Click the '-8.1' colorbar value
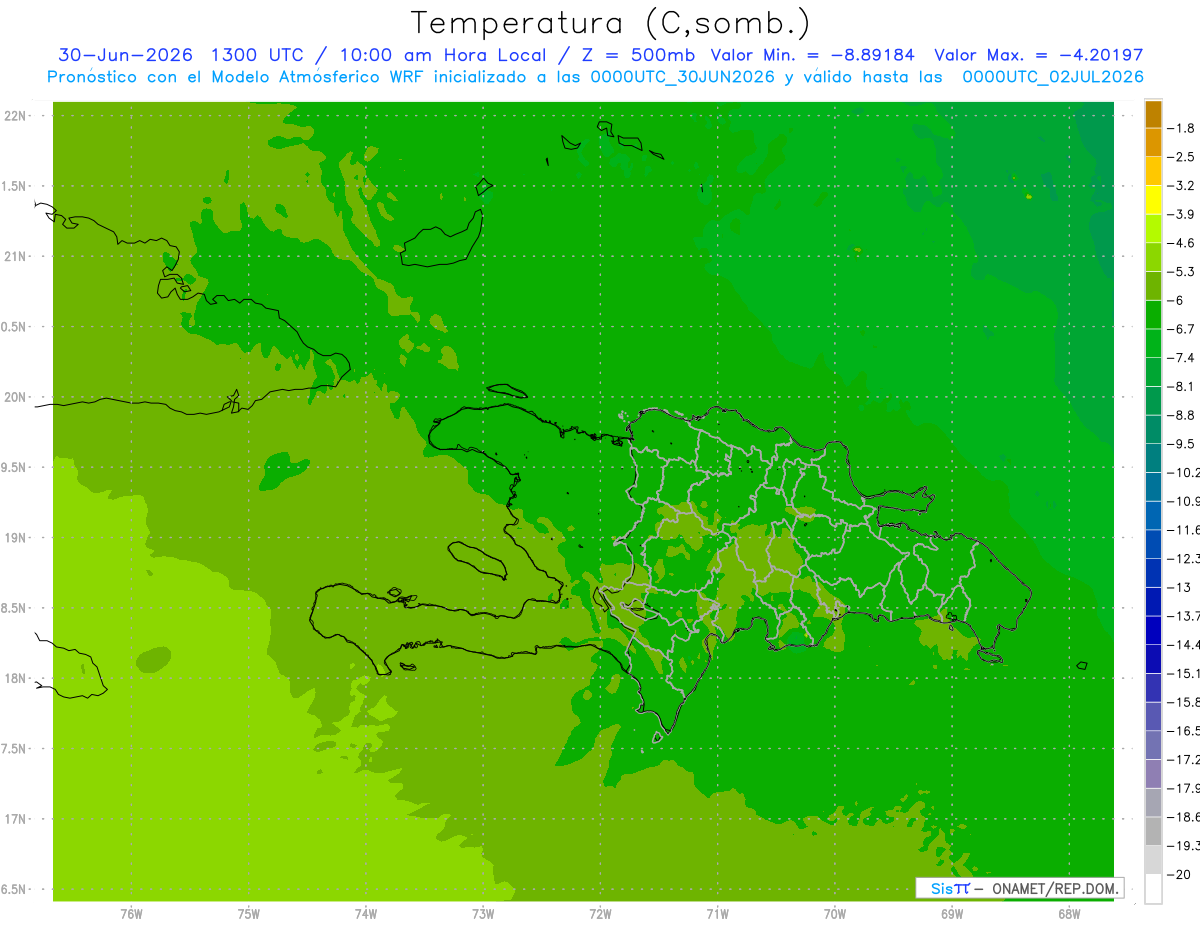The height and width of the screenshot is (927, 1200). 1181,386
